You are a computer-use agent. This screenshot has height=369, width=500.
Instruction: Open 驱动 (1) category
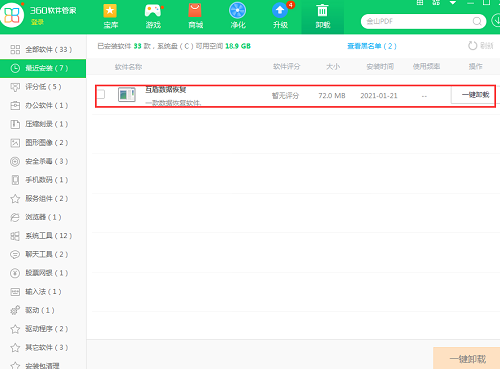click(x=43, y=310)
